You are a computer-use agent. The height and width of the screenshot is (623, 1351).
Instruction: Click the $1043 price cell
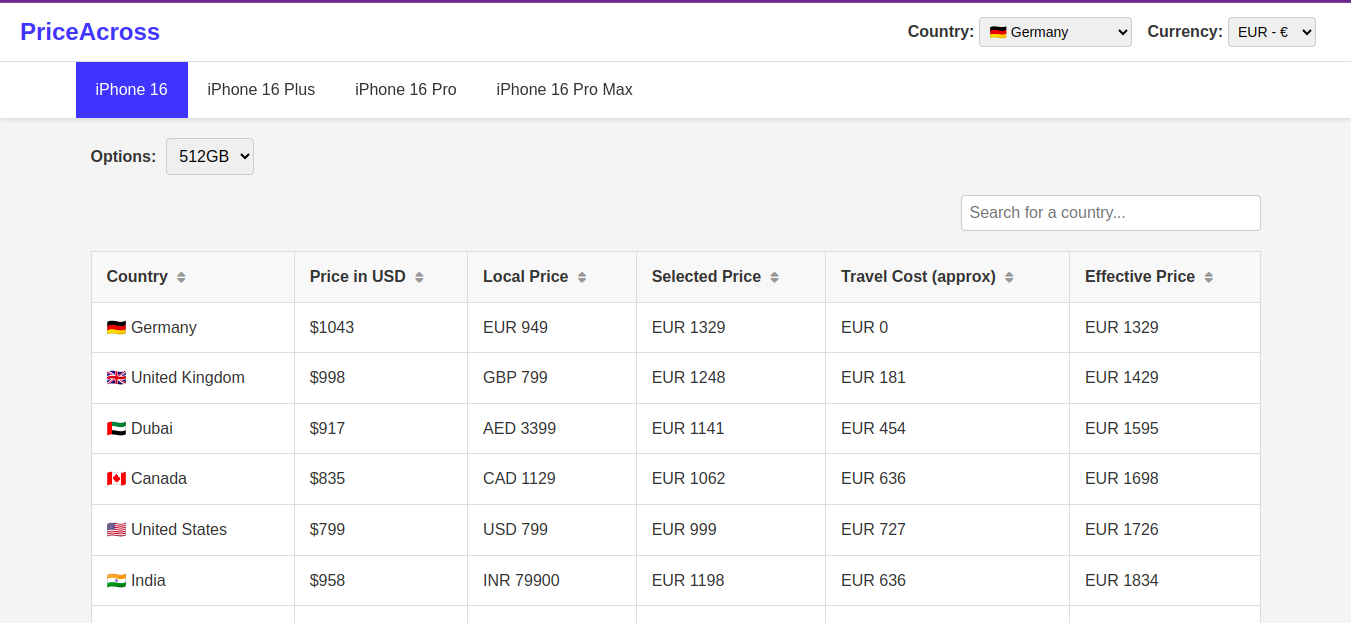pos(381,328)
